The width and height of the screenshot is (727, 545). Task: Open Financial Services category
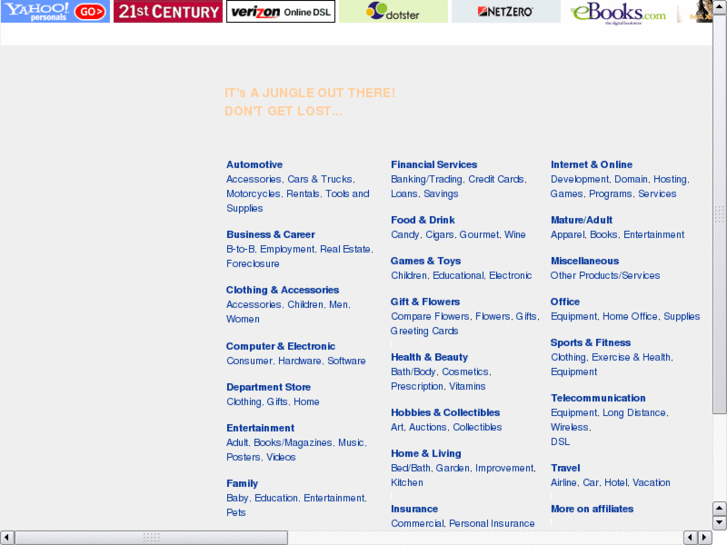[x=434, y=165]
